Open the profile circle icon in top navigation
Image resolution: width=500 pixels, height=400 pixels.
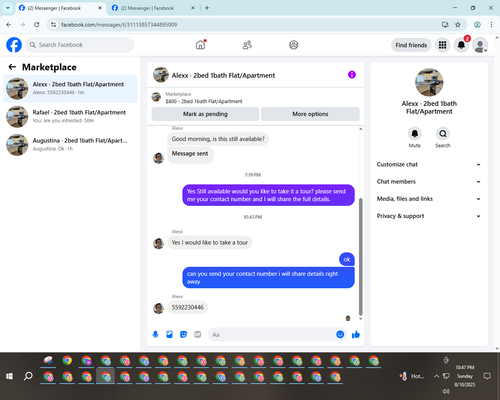pos(293,45)
